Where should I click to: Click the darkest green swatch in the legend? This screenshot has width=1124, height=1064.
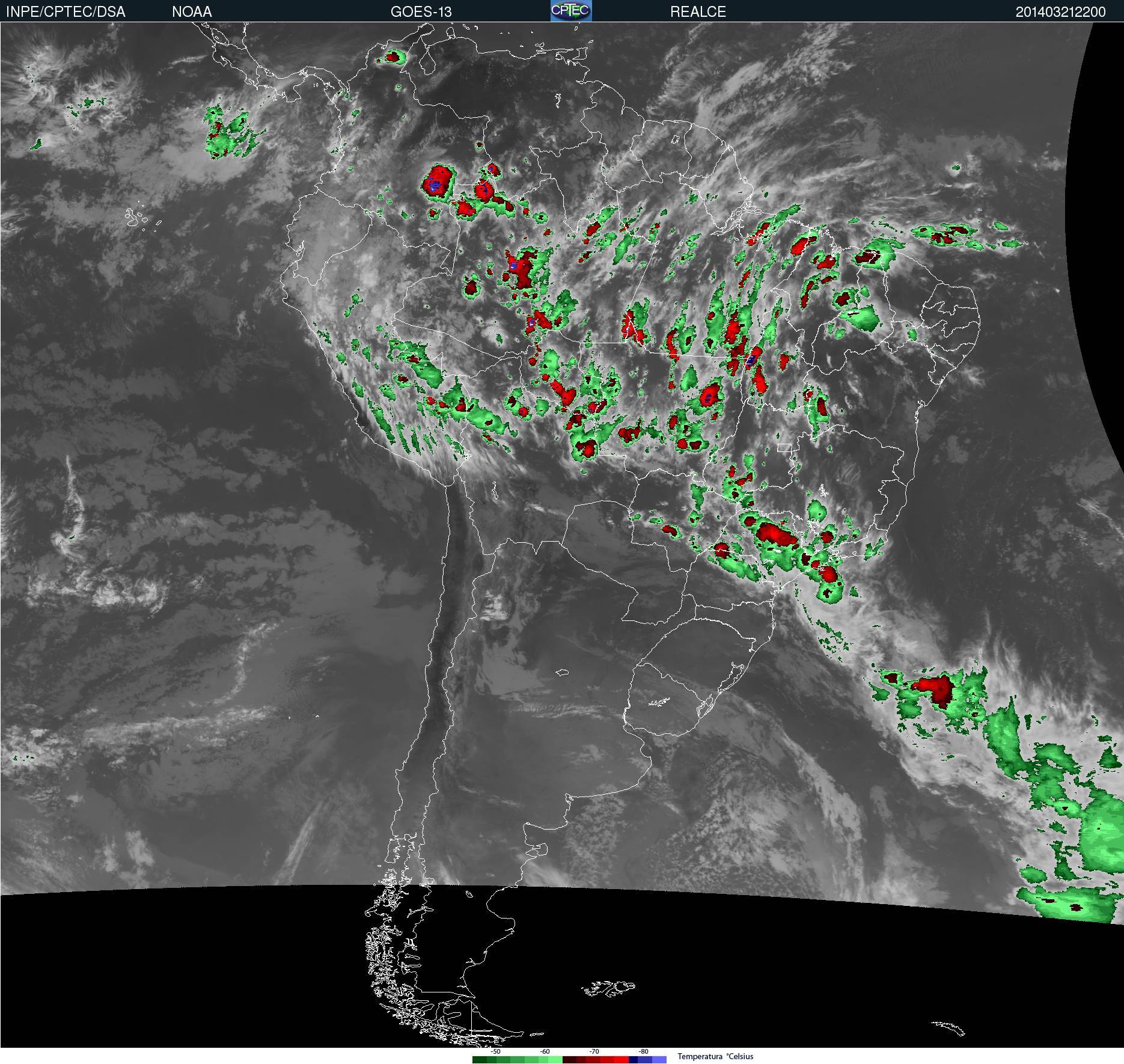tap(480, 1060)
